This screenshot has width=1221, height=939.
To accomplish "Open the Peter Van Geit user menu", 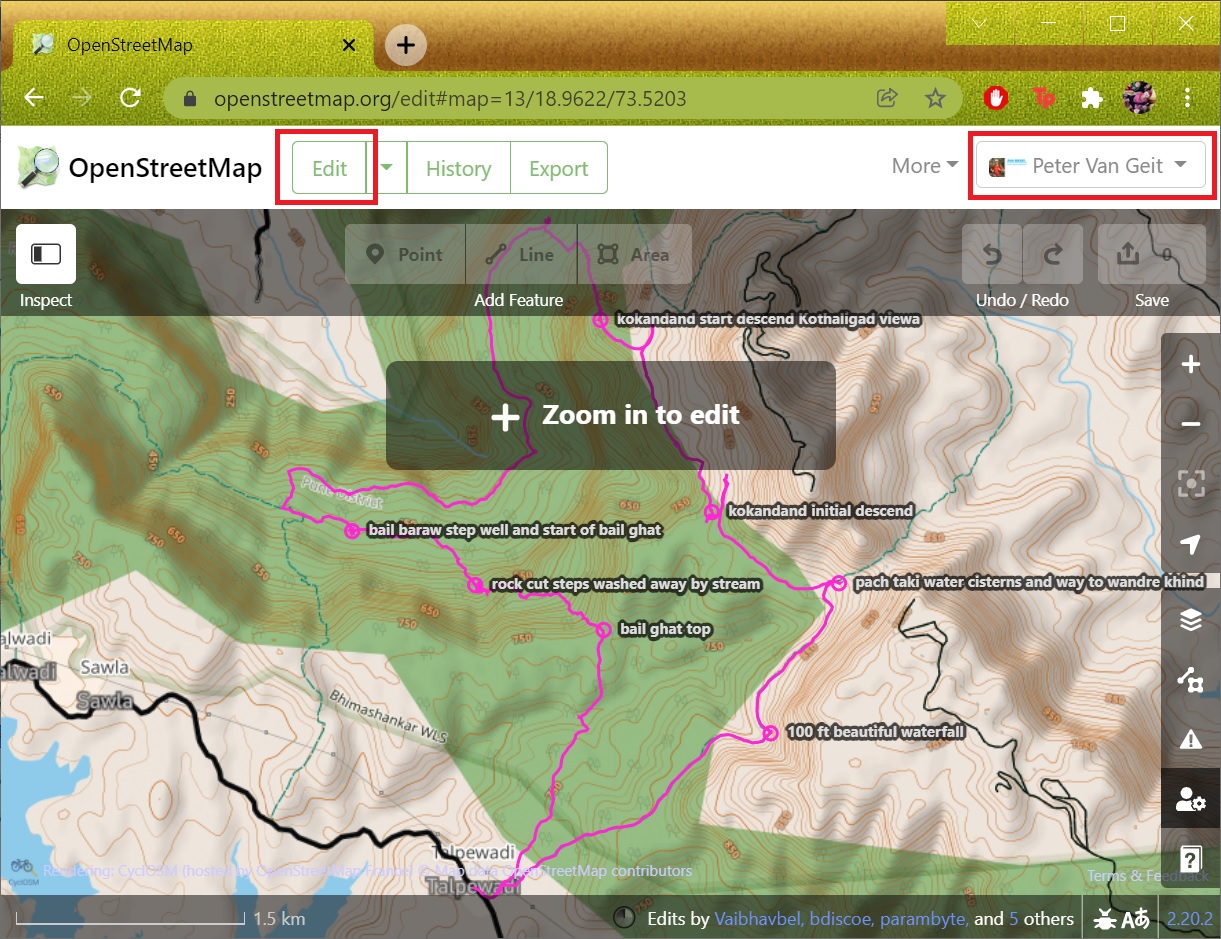I will (1091, 166).
